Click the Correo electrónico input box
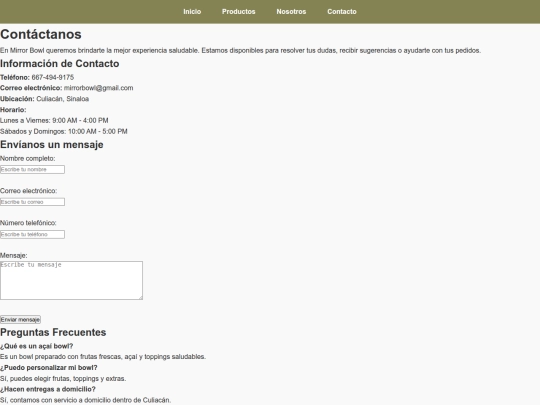This screenshot has height=405, width=540. click(32, 202)
